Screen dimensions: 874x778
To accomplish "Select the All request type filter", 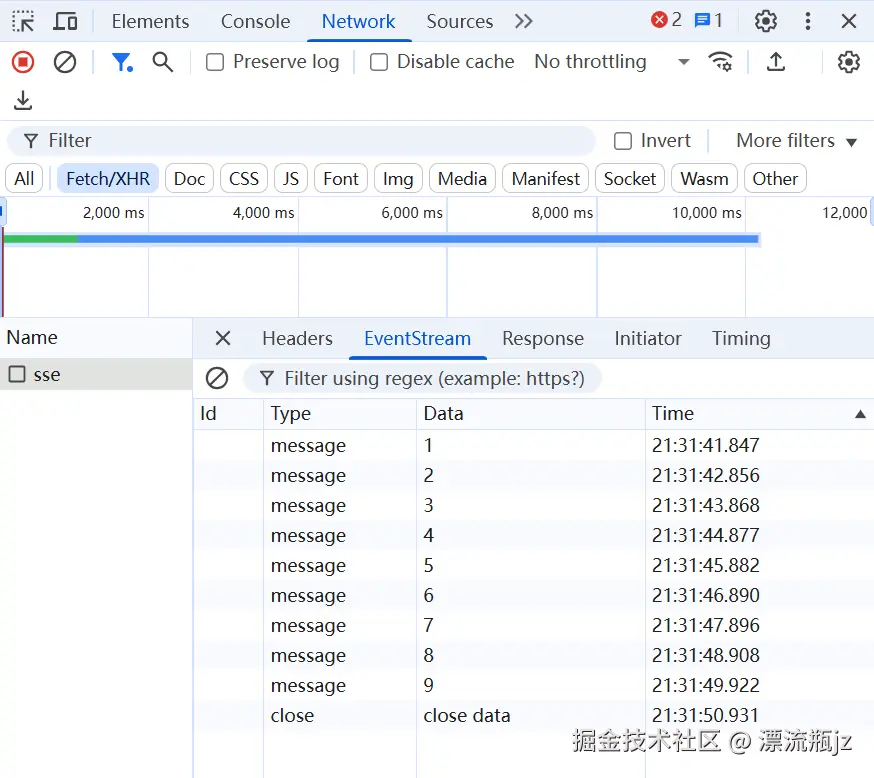I will [x=24, y=178].
